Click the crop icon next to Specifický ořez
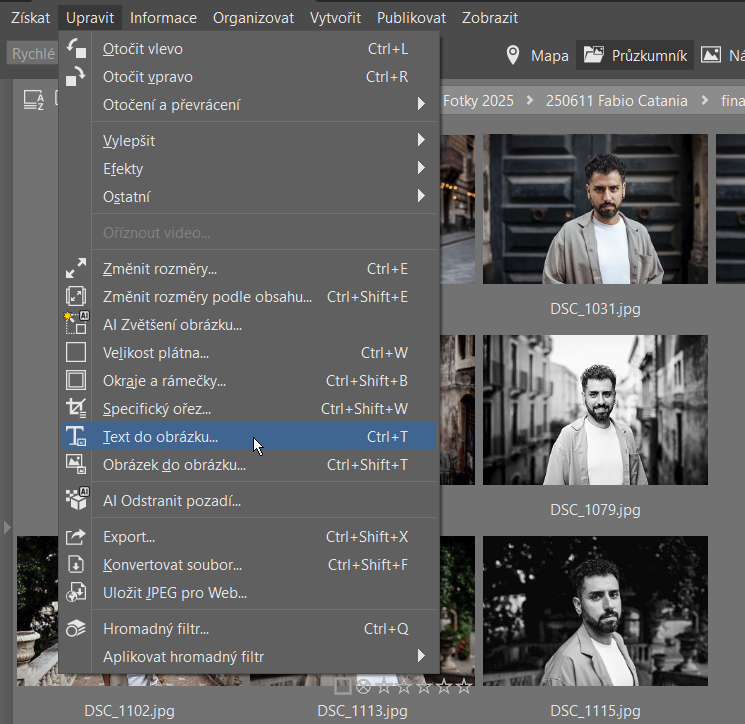745x724 pixels. point(76,408)
